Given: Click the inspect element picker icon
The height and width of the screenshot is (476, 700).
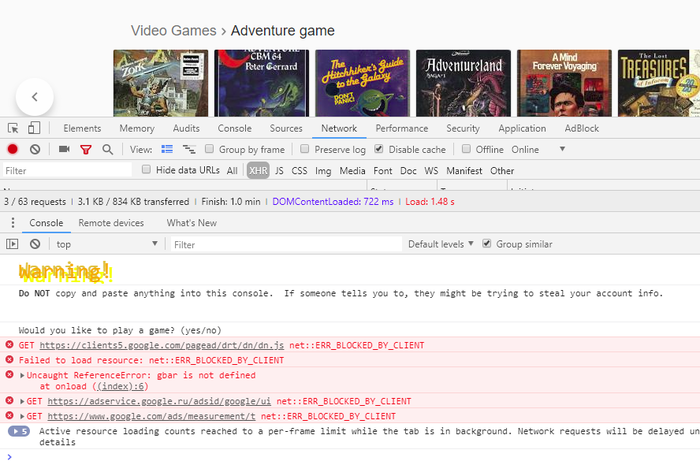Looking at the screenshot, I should 13,128.
